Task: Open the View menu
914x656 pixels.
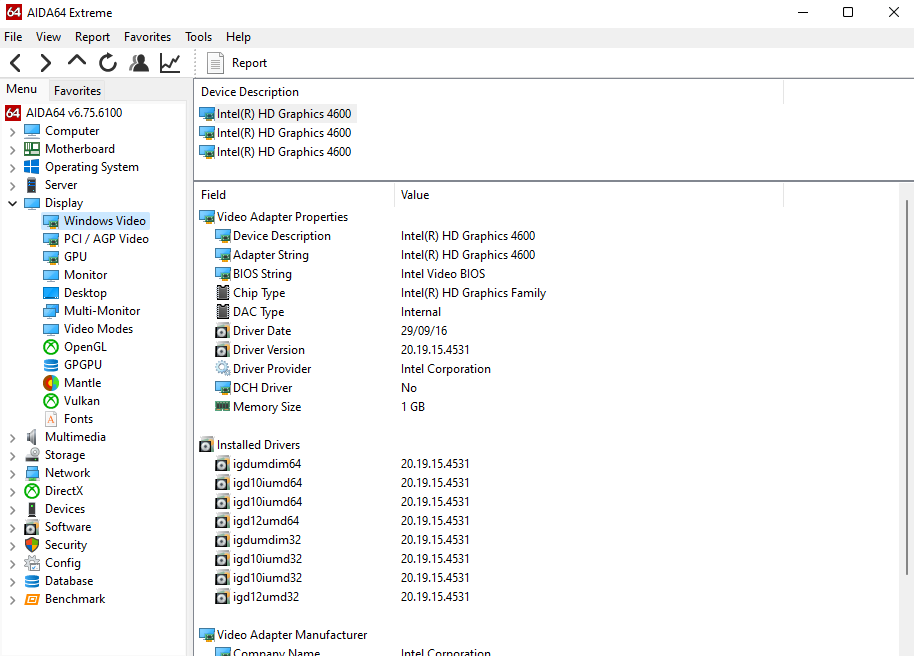Action: pyautogui.click(x=48, y=37)
